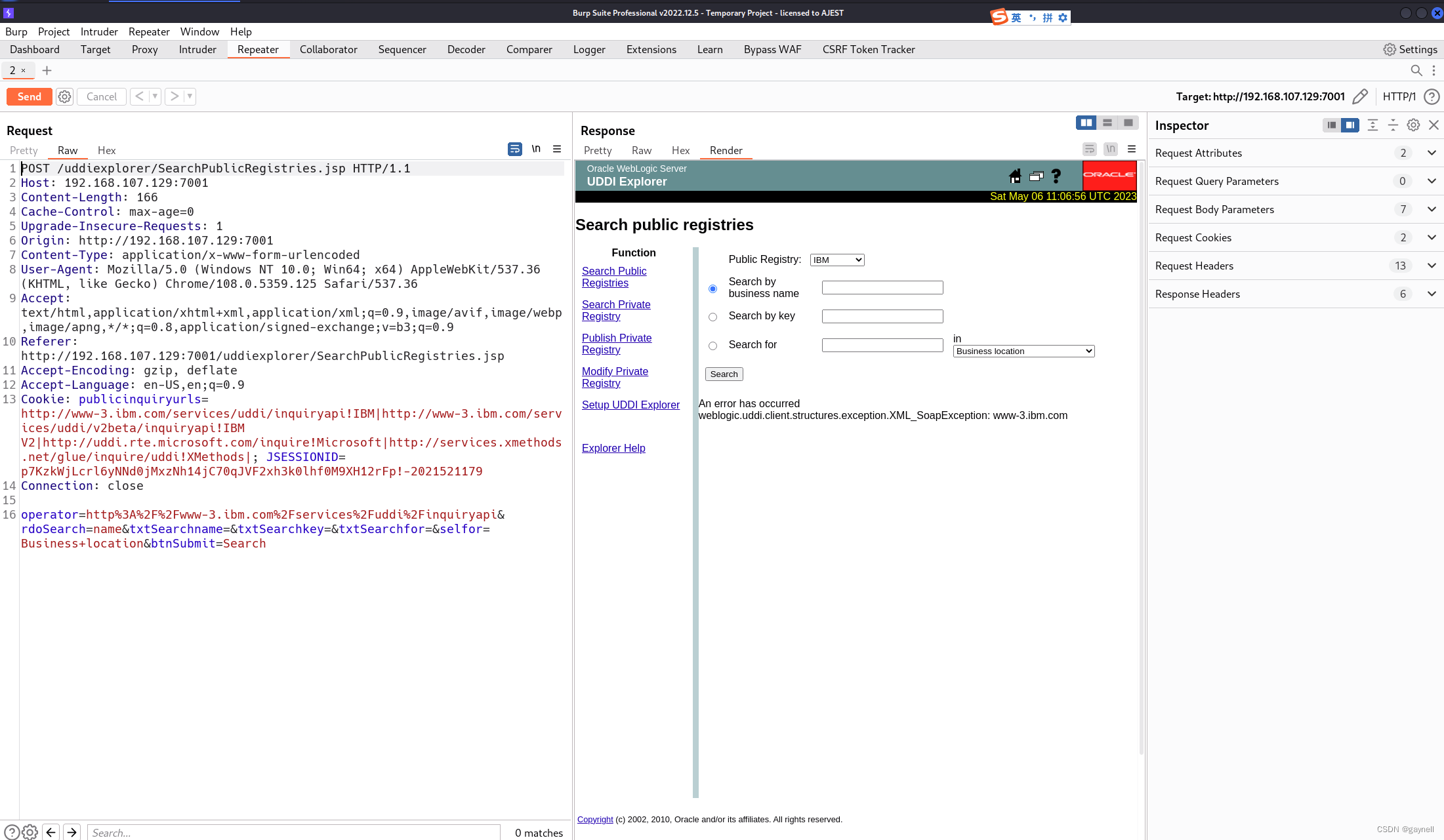This screenshot has height=840, width=1444.
Task: Click the forward navigation arrow icon
Action: coord(174,96)
